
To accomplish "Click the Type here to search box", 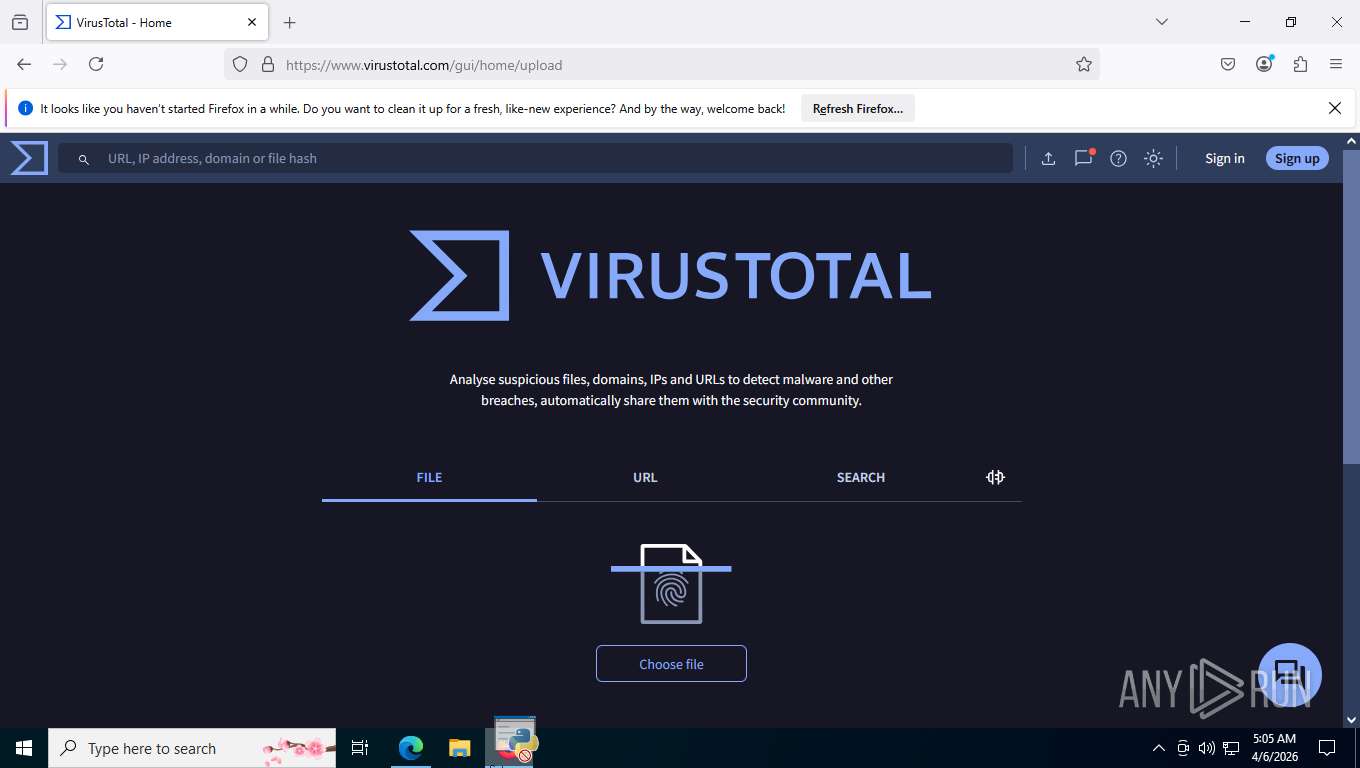I will [192, 748].
